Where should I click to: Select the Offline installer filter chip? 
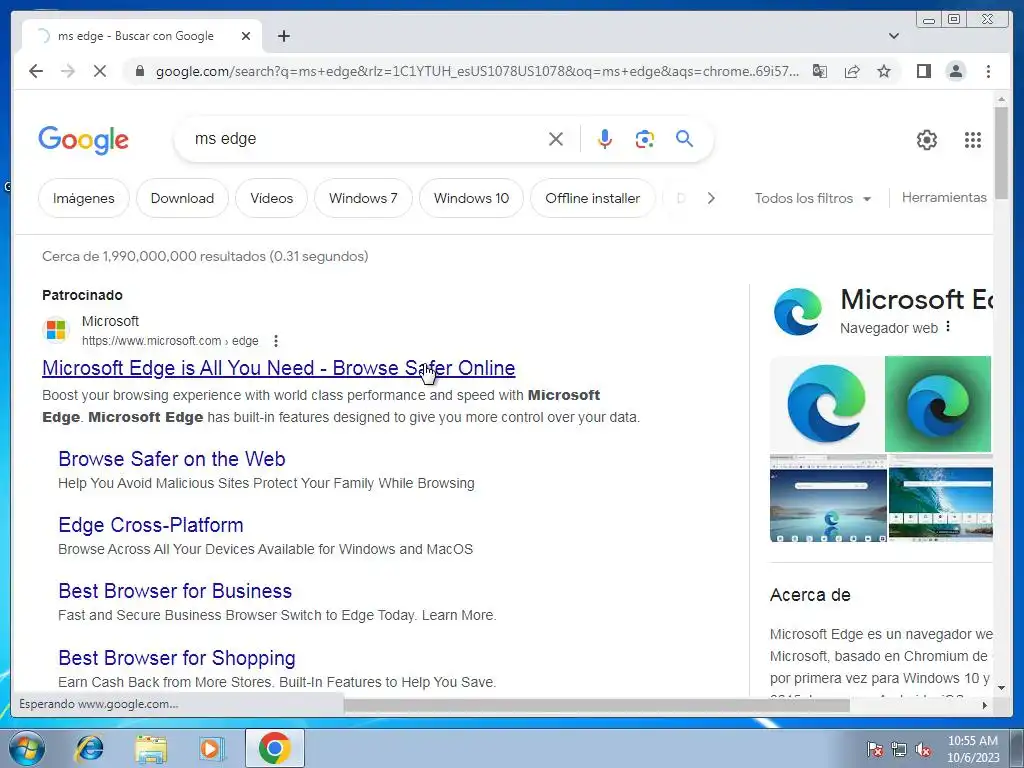592,199
